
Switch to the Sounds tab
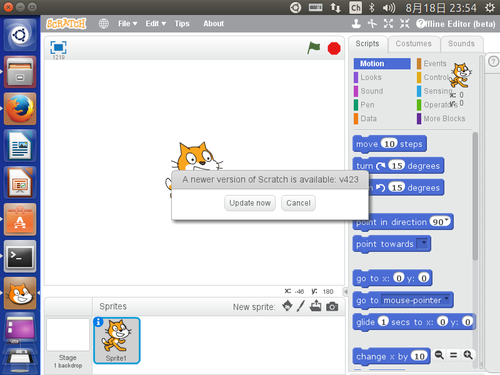[x=461, y=44]
